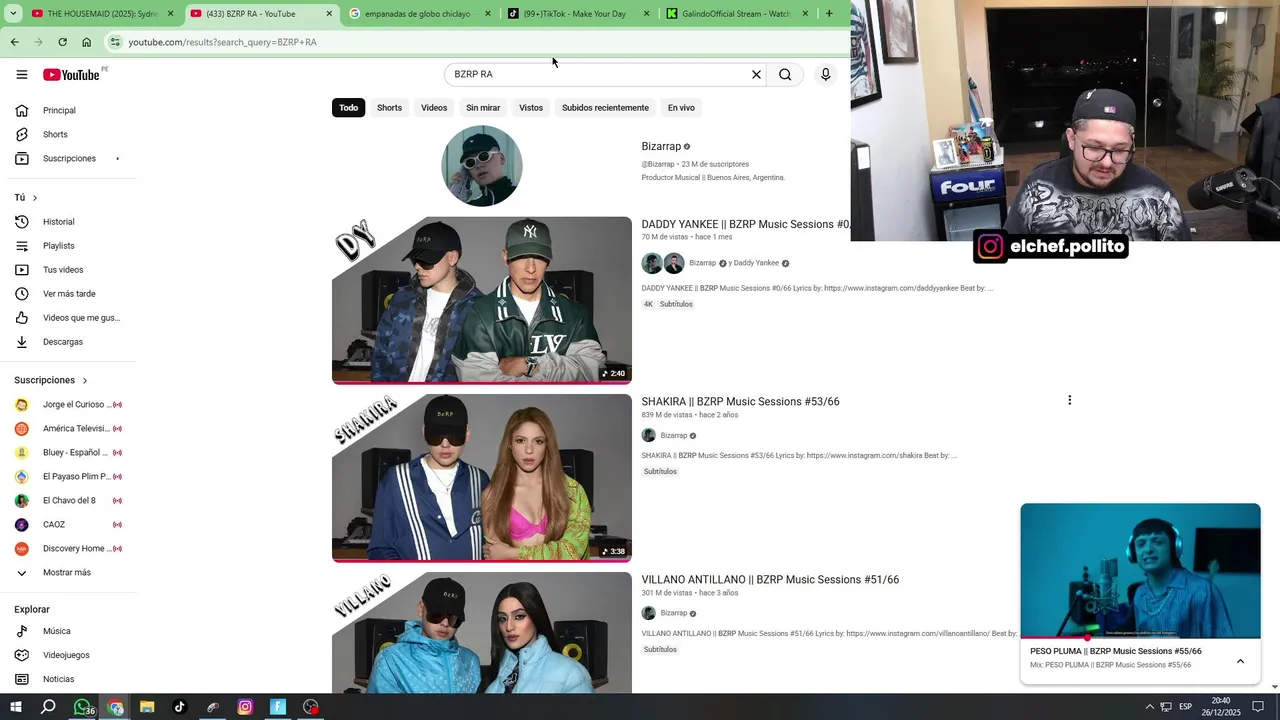Open DADDY YANKEE BZRP Music Sessions title
Screen dimensions: 1280x720
(x=745, y=224)
